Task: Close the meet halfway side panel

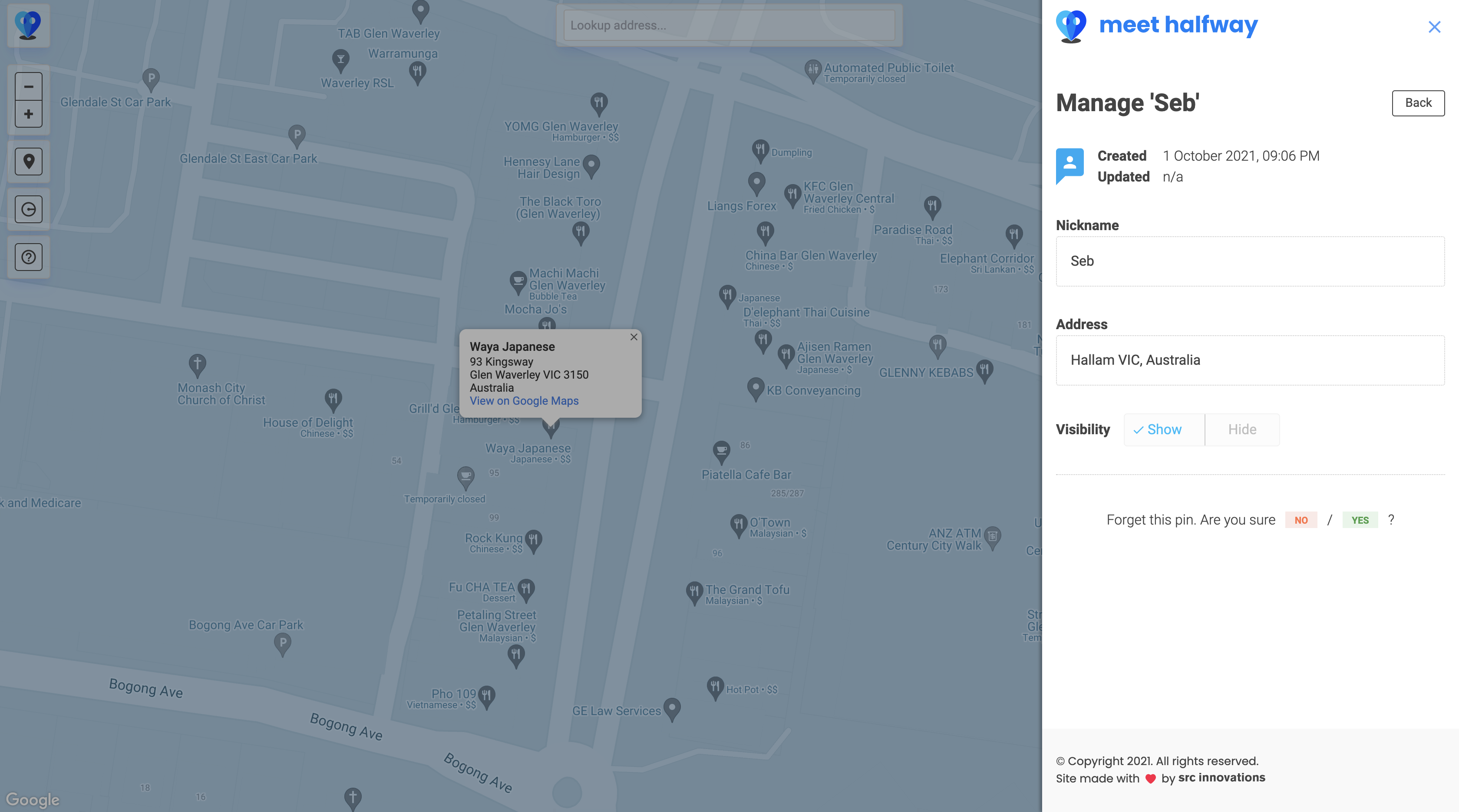Action: tap(1434, 26)
